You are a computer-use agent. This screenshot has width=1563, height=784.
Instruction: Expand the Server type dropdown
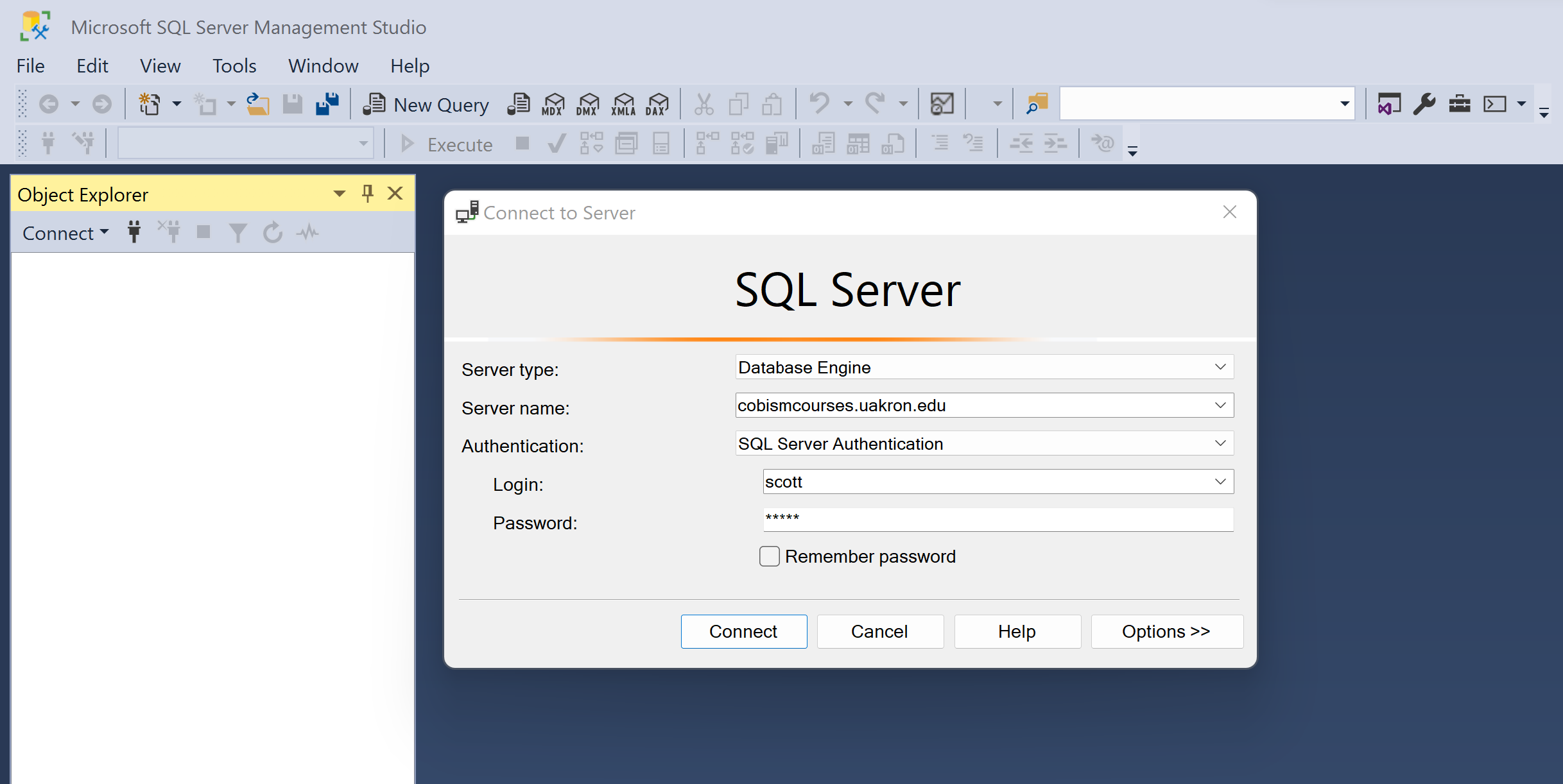[x=1220, y=367]
